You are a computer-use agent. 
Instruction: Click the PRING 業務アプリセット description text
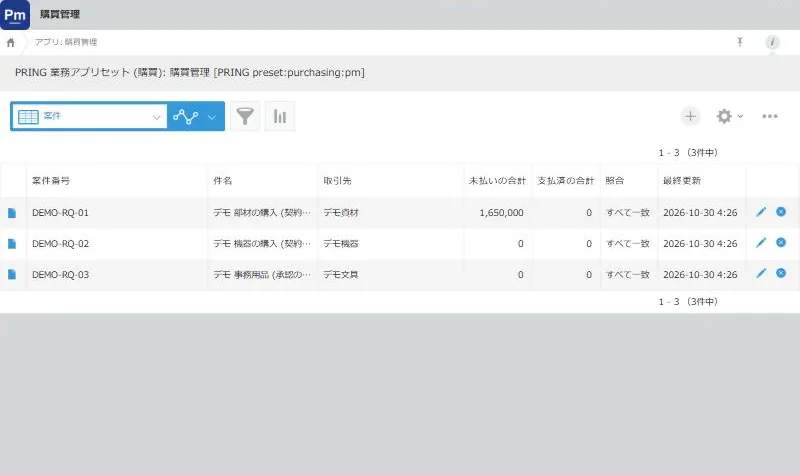tap(190, 72)
